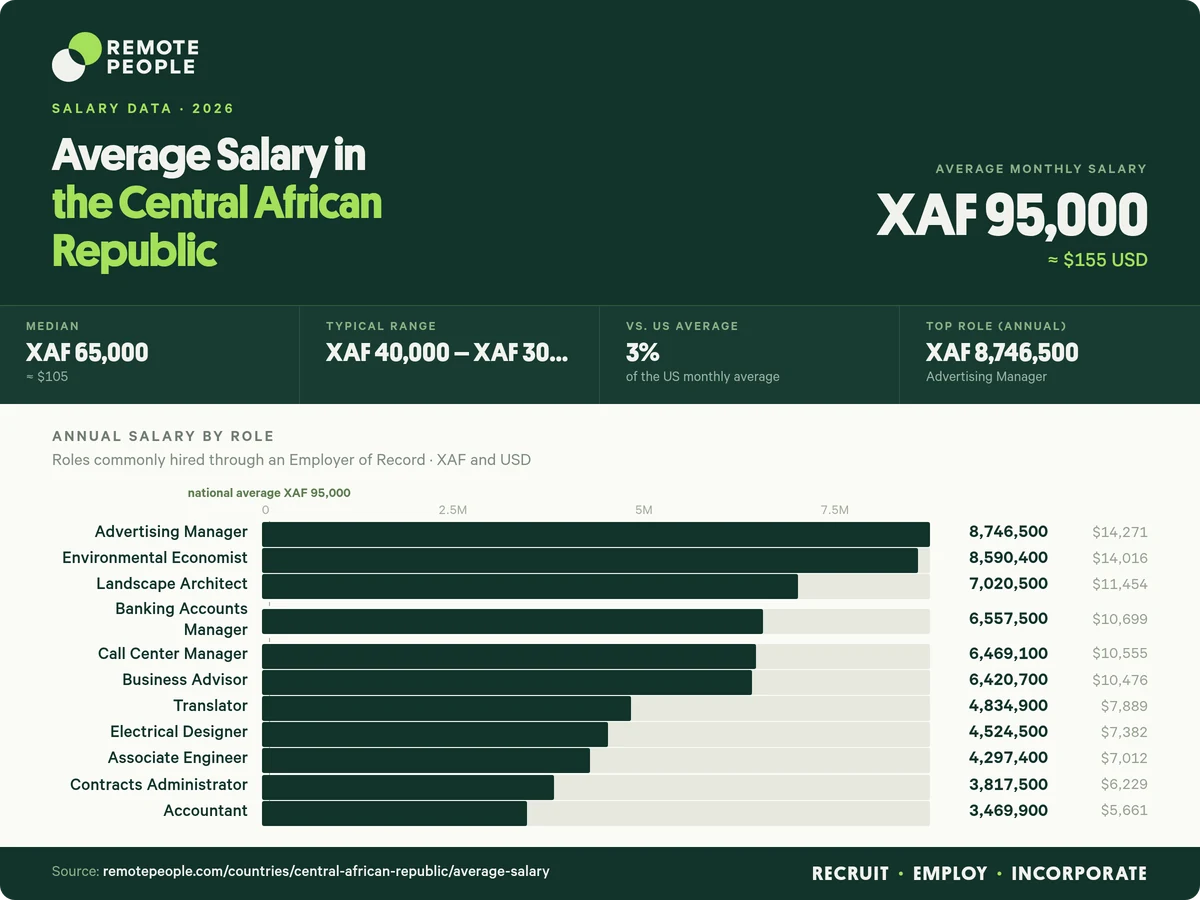1200x900 pixels.
Task: Click the top role value 'XAF 8,746,500'
Action: pos(1002,352)
